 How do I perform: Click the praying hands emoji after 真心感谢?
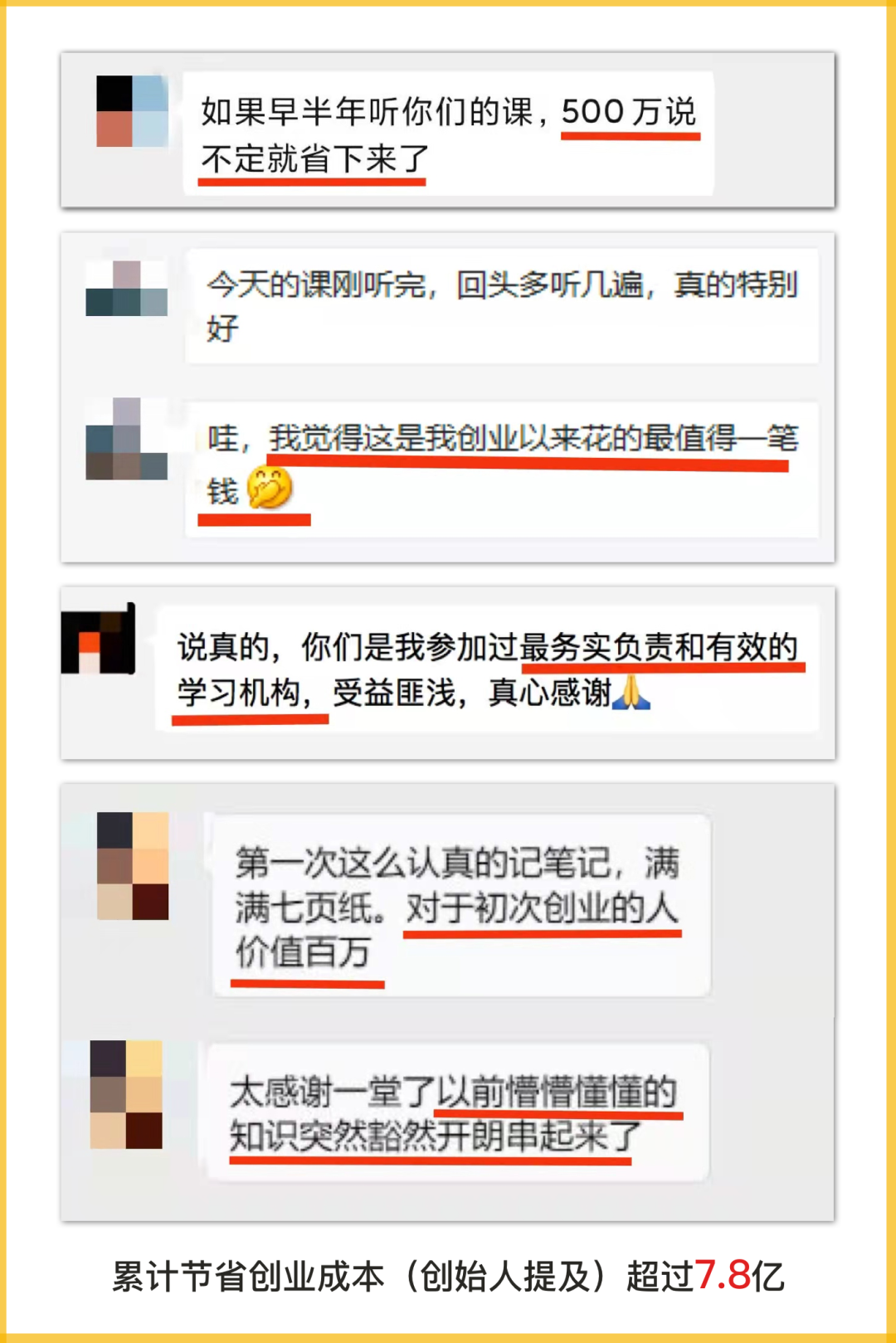[x=631, y=692]
